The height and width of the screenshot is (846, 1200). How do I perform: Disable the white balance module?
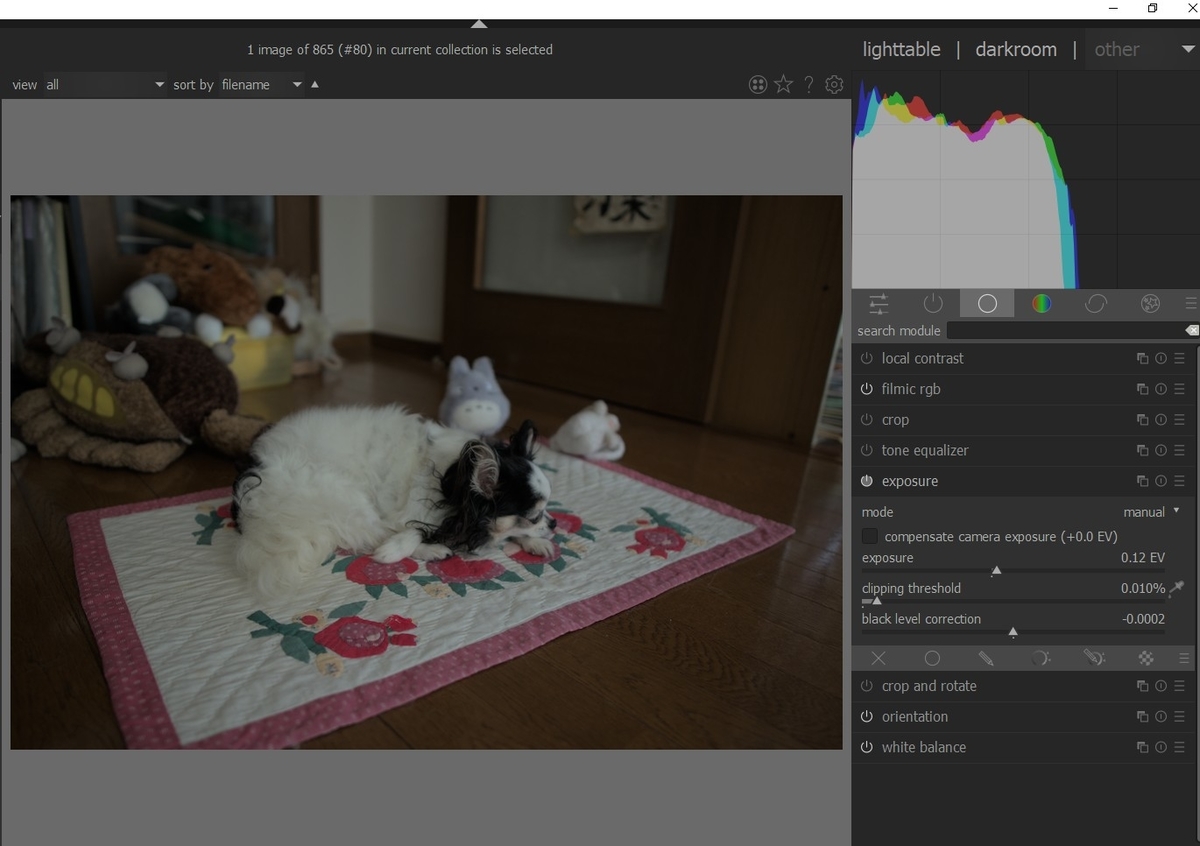867,747
